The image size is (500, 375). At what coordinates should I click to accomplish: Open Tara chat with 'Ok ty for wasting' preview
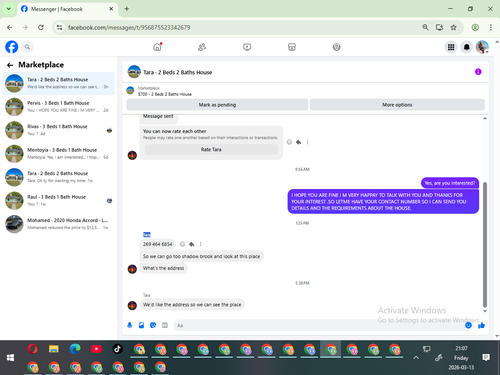[59, 177]
